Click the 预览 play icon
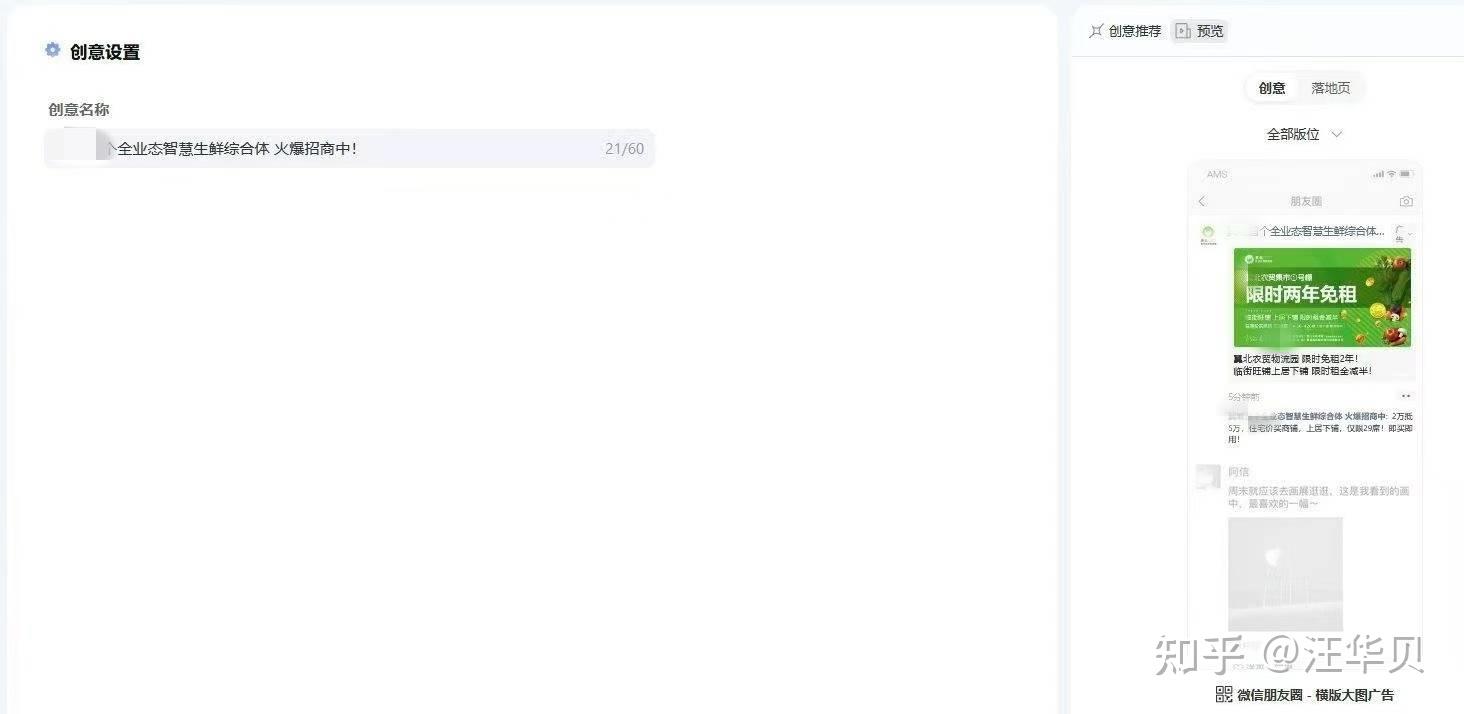Viewport: 1464px width, 714px height. pyautogui.click(x=1183, y=31)
